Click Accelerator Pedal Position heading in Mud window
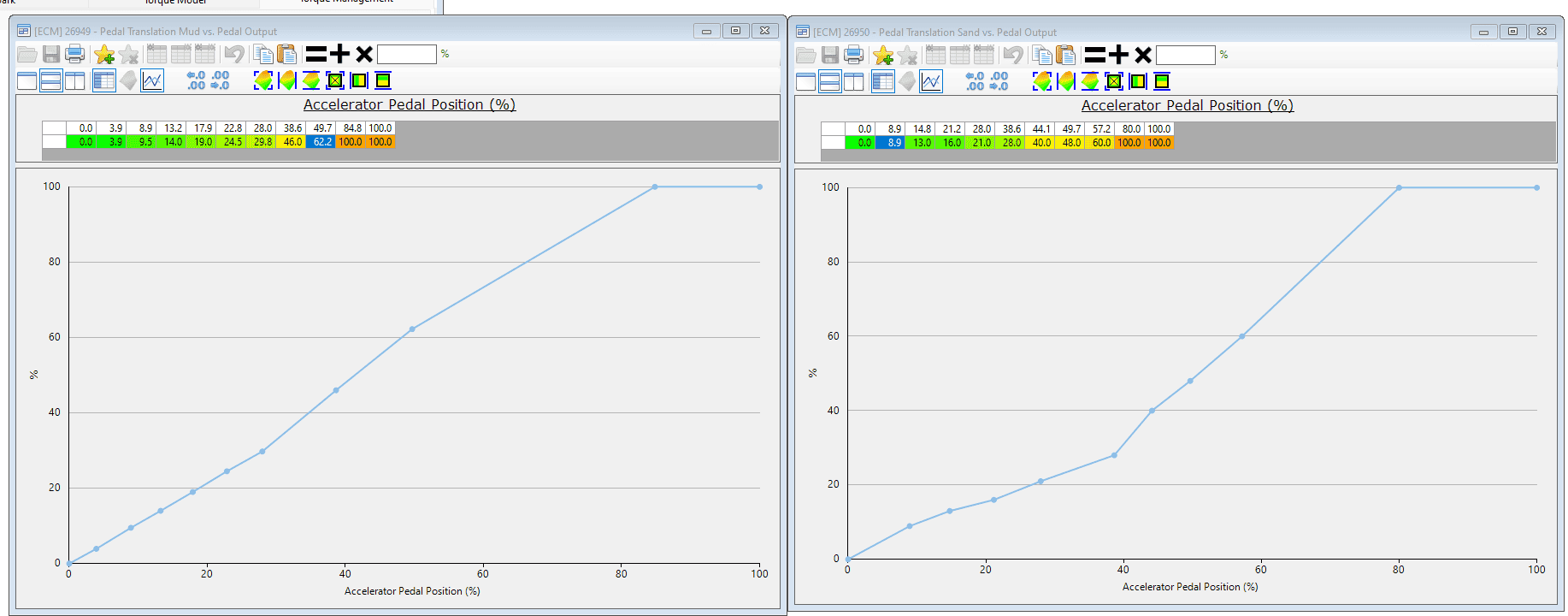Viewport: 1568px width, 616px height. [x=410, y=104]
